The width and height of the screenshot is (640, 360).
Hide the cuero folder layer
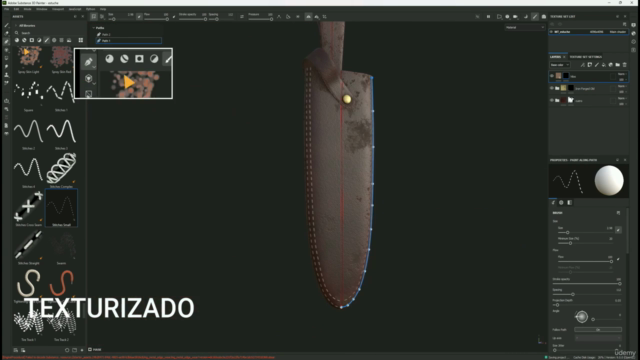tap(552, 100)
